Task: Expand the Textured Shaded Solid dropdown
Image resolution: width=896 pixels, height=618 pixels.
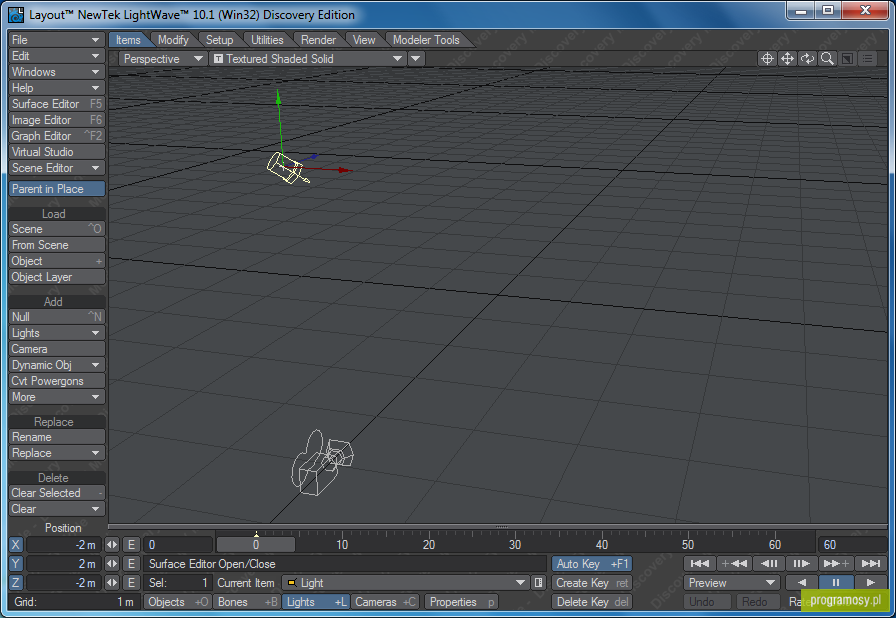Action: 308,58
